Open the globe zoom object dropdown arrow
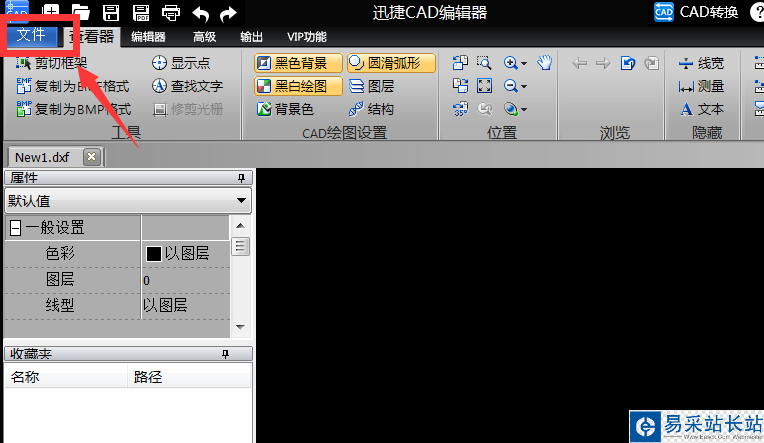This screenshot has height=443, width=764. coord(524,110)
